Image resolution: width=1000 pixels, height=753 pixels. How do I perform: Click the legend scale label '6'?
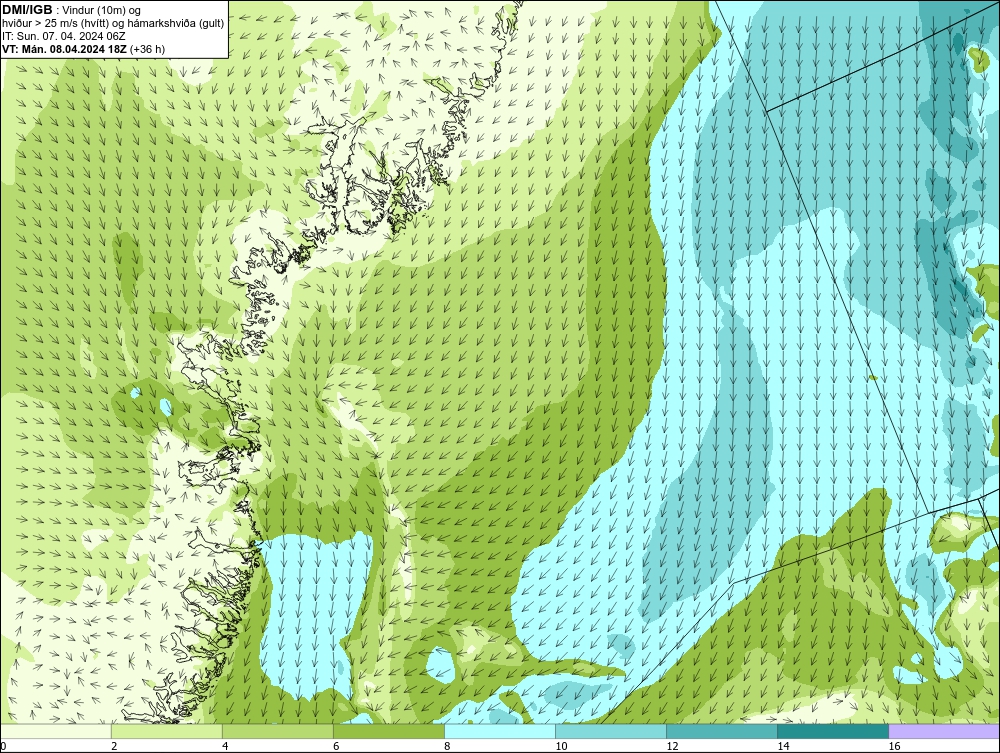click(336, 746)
